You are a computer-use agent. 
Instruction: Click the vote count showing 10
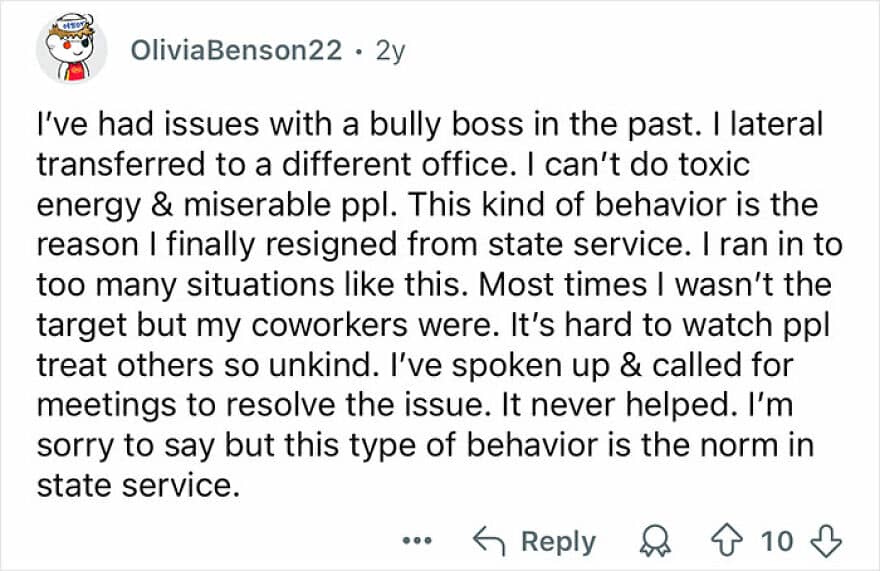point(777,542)
